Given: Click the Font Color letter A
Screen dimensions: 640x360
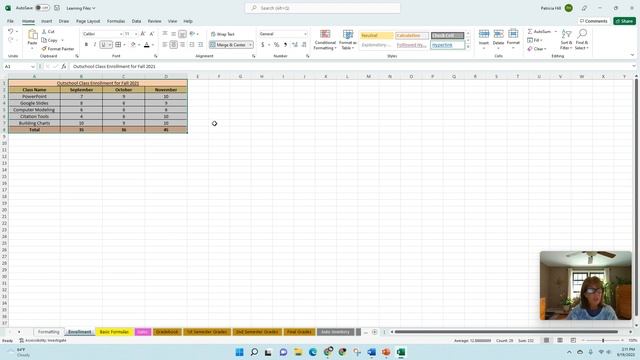Looking at the screenshot, I should tap(147, 44).
